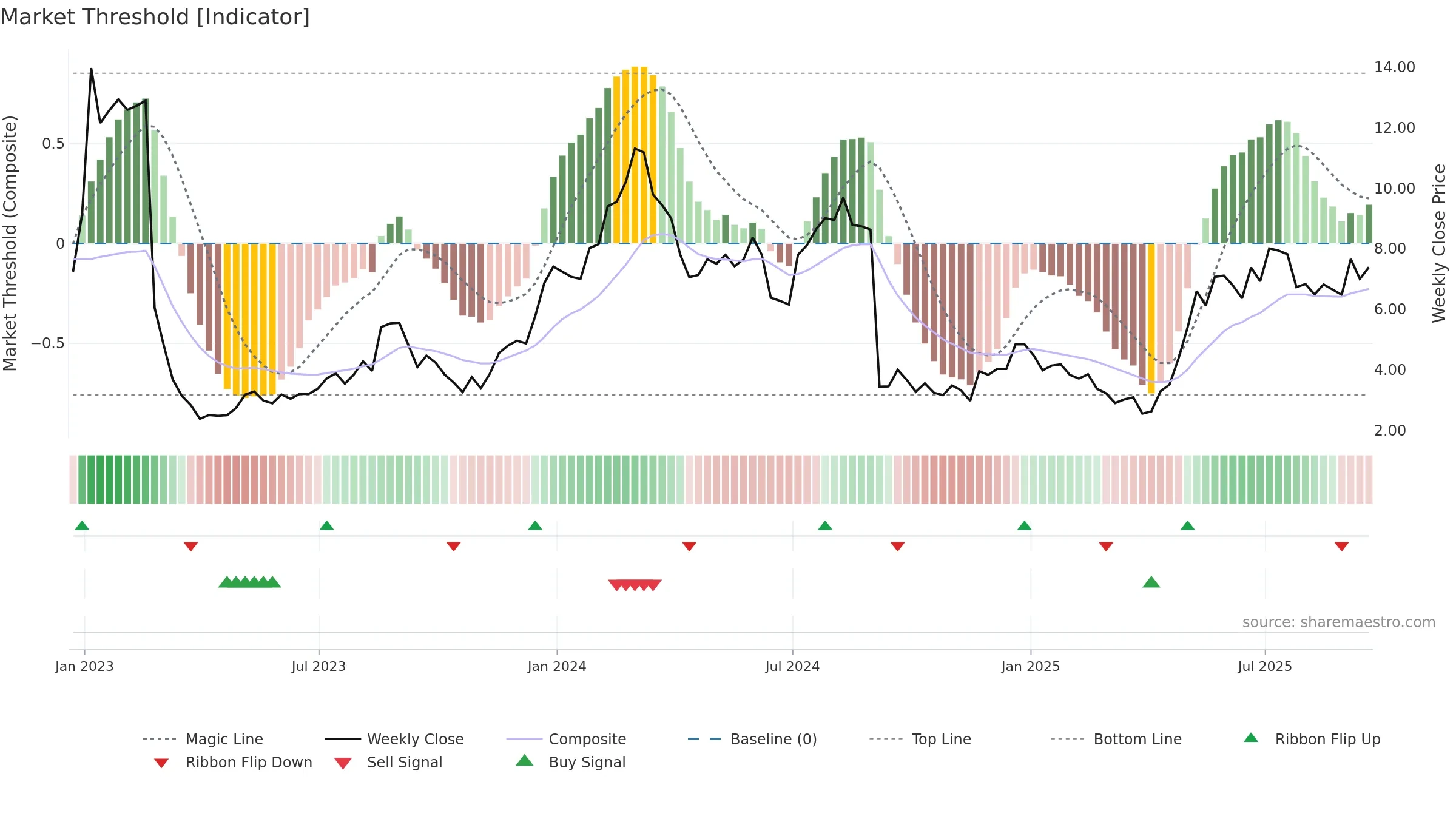Click the 14.00 price axis label

pyautogui.click(x=1394, y=67)
